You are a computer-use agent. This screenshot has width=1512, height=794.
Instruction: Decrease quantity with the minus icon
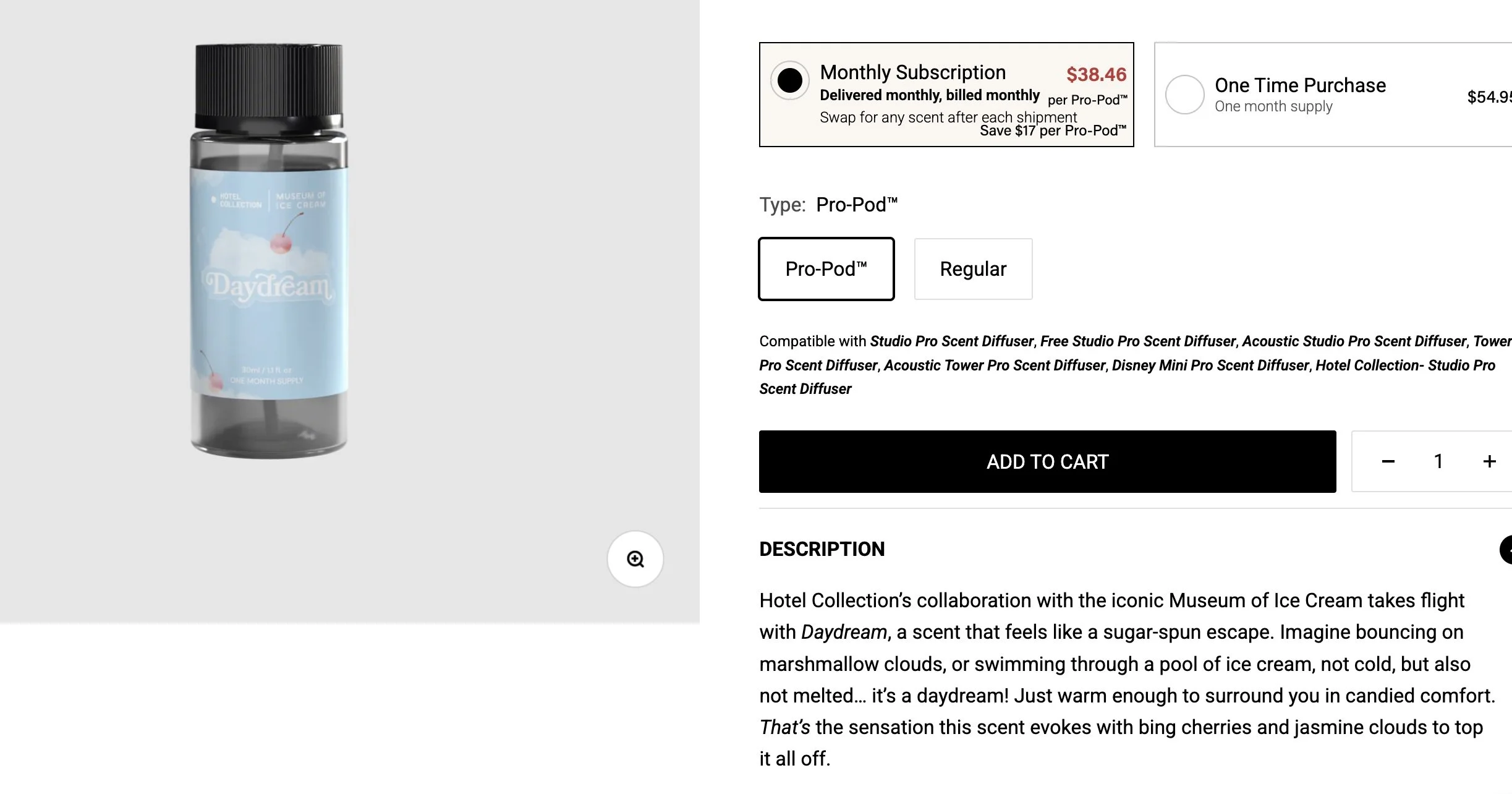click(1388, 462)
